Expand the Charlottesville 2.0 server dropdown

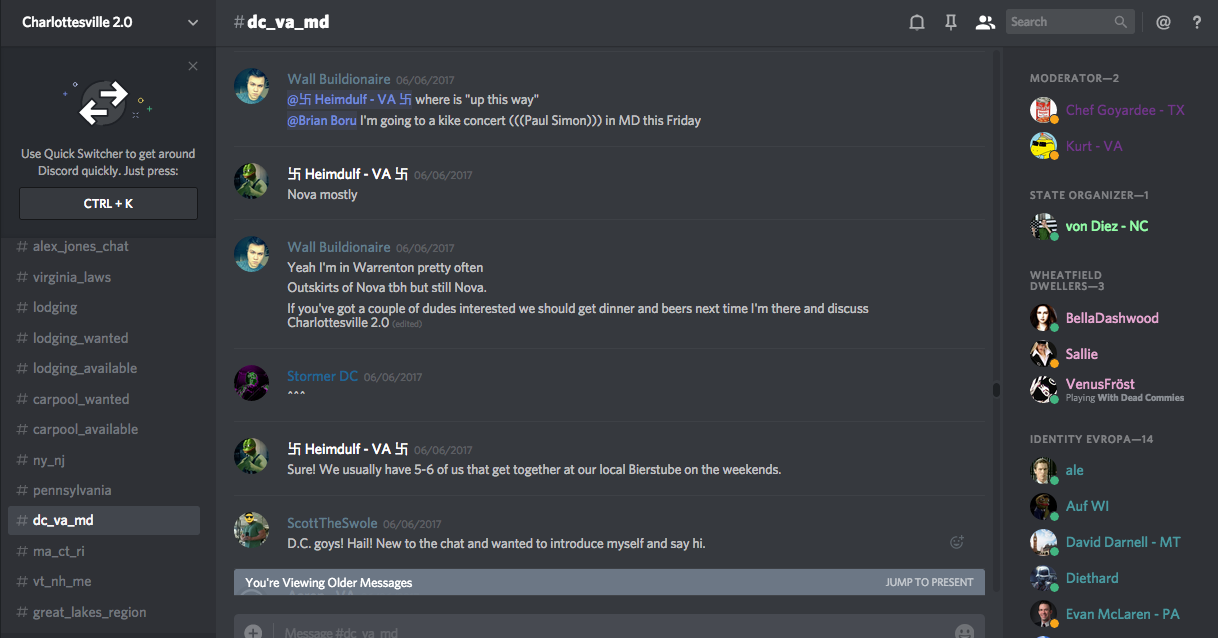tap(192, 22)
